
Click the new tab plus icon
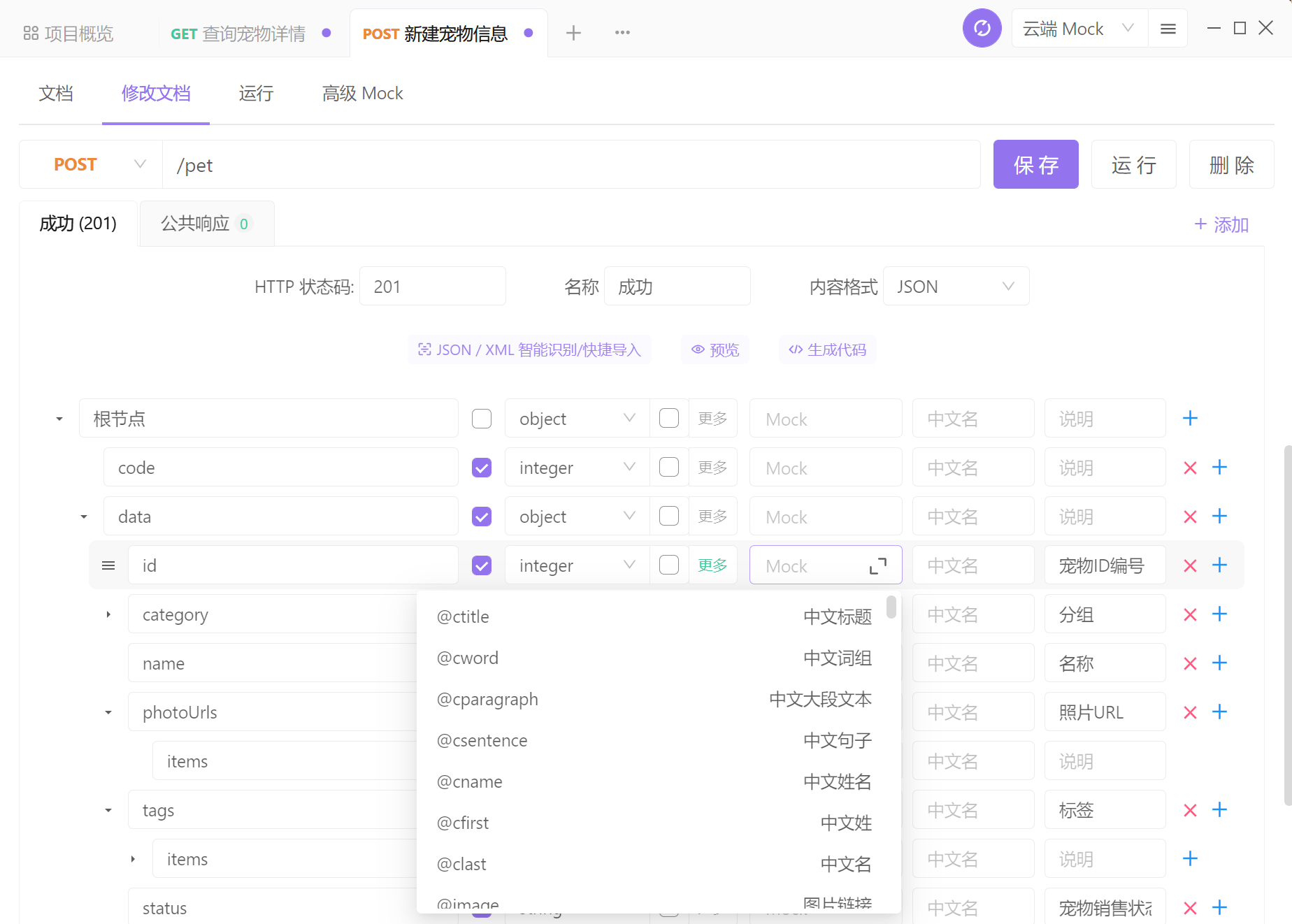[x=573, y=32]
